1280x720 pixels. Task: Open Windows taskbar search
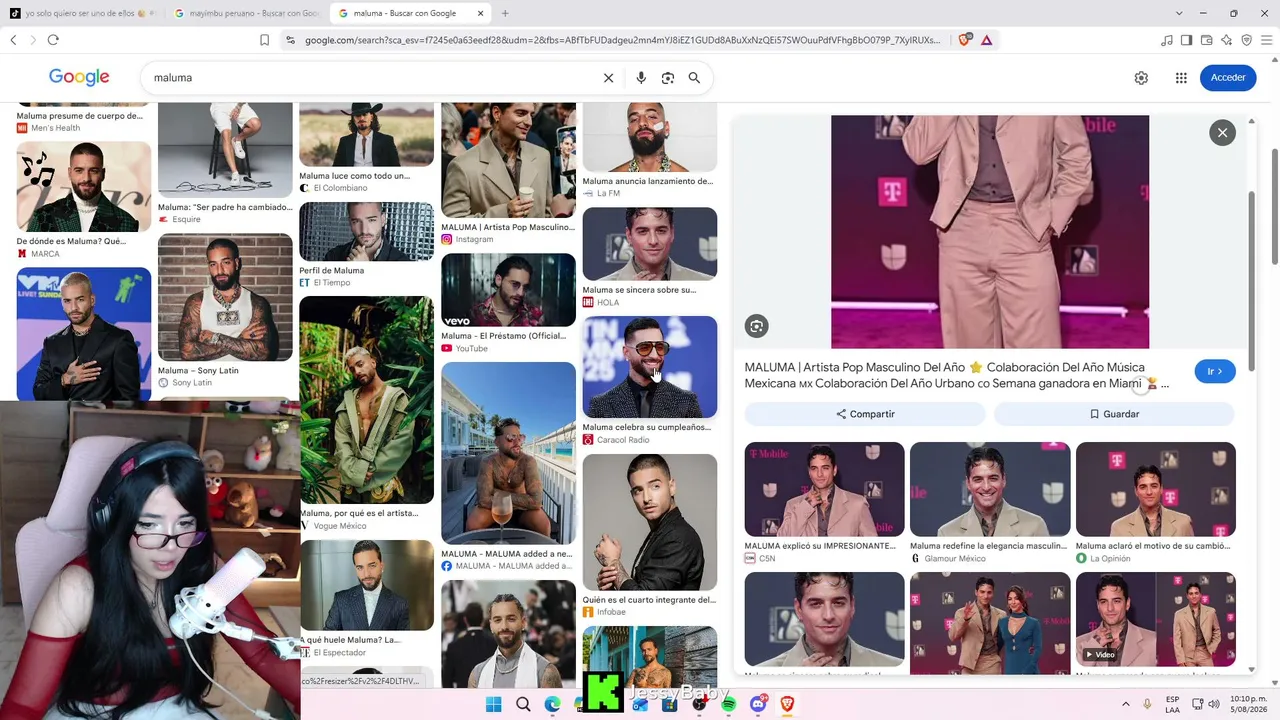pyautogui.click(x=523, y=705)
